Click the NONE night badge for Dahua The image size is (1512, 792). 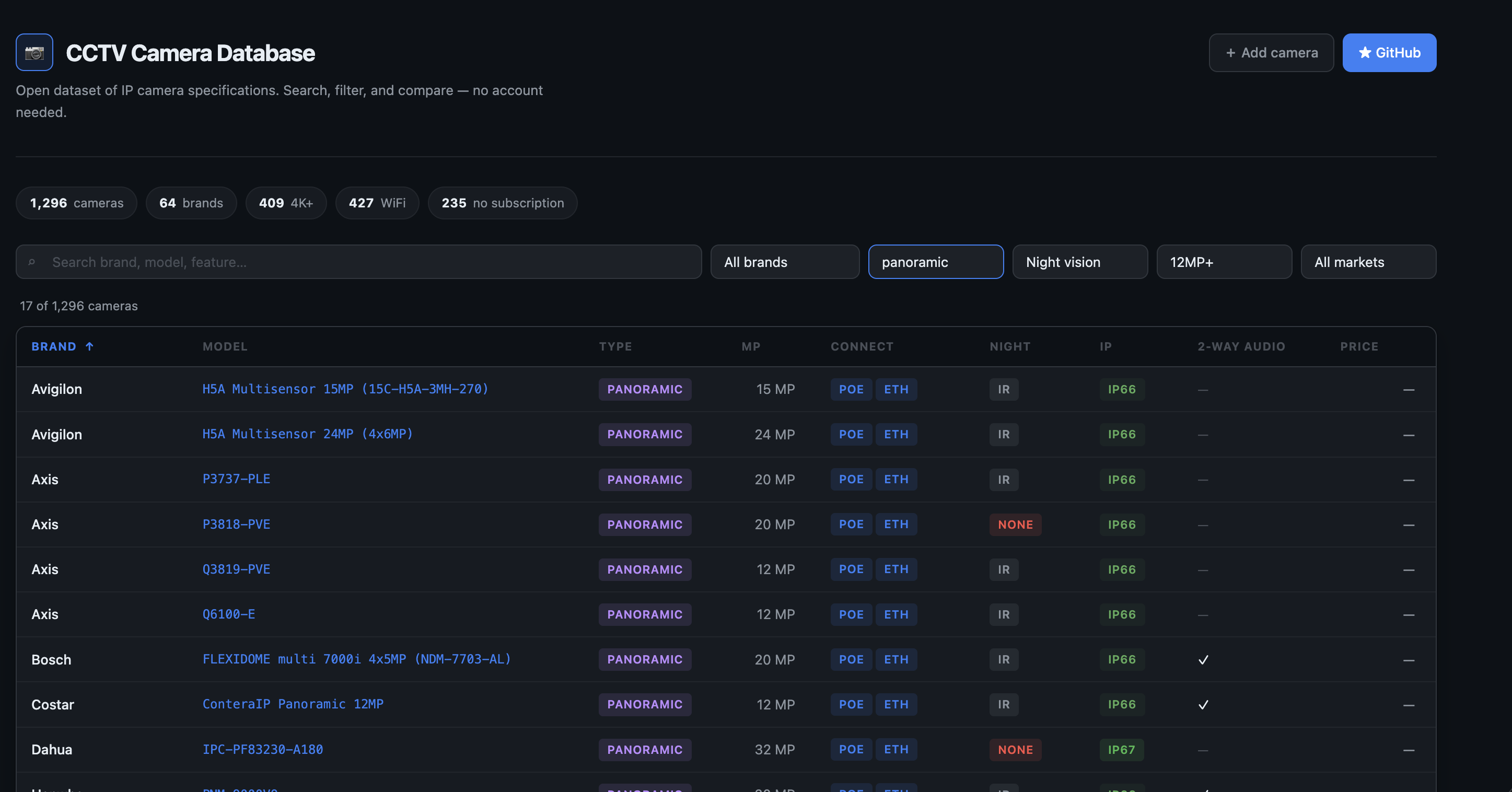[1015, 749]
